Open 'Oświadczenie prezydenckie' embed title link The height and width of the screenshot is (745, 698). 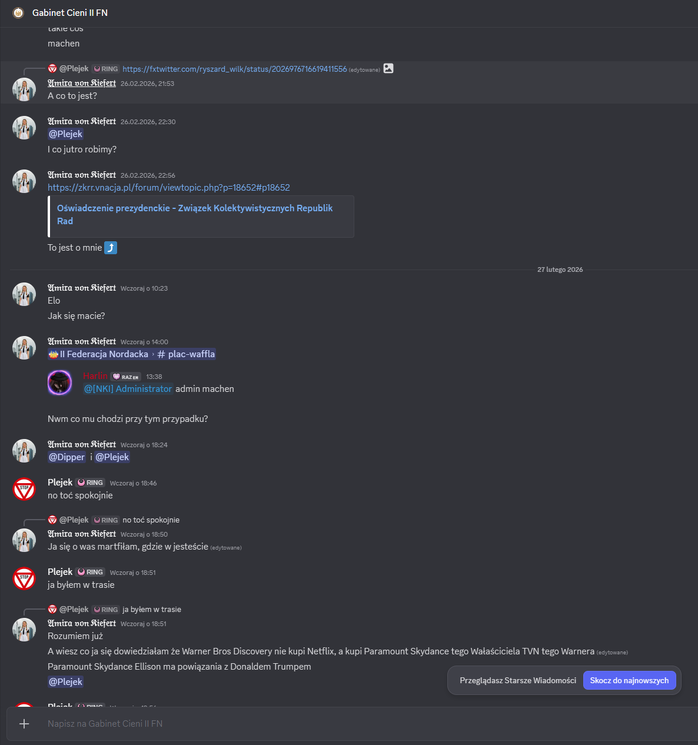click(195, 214)
